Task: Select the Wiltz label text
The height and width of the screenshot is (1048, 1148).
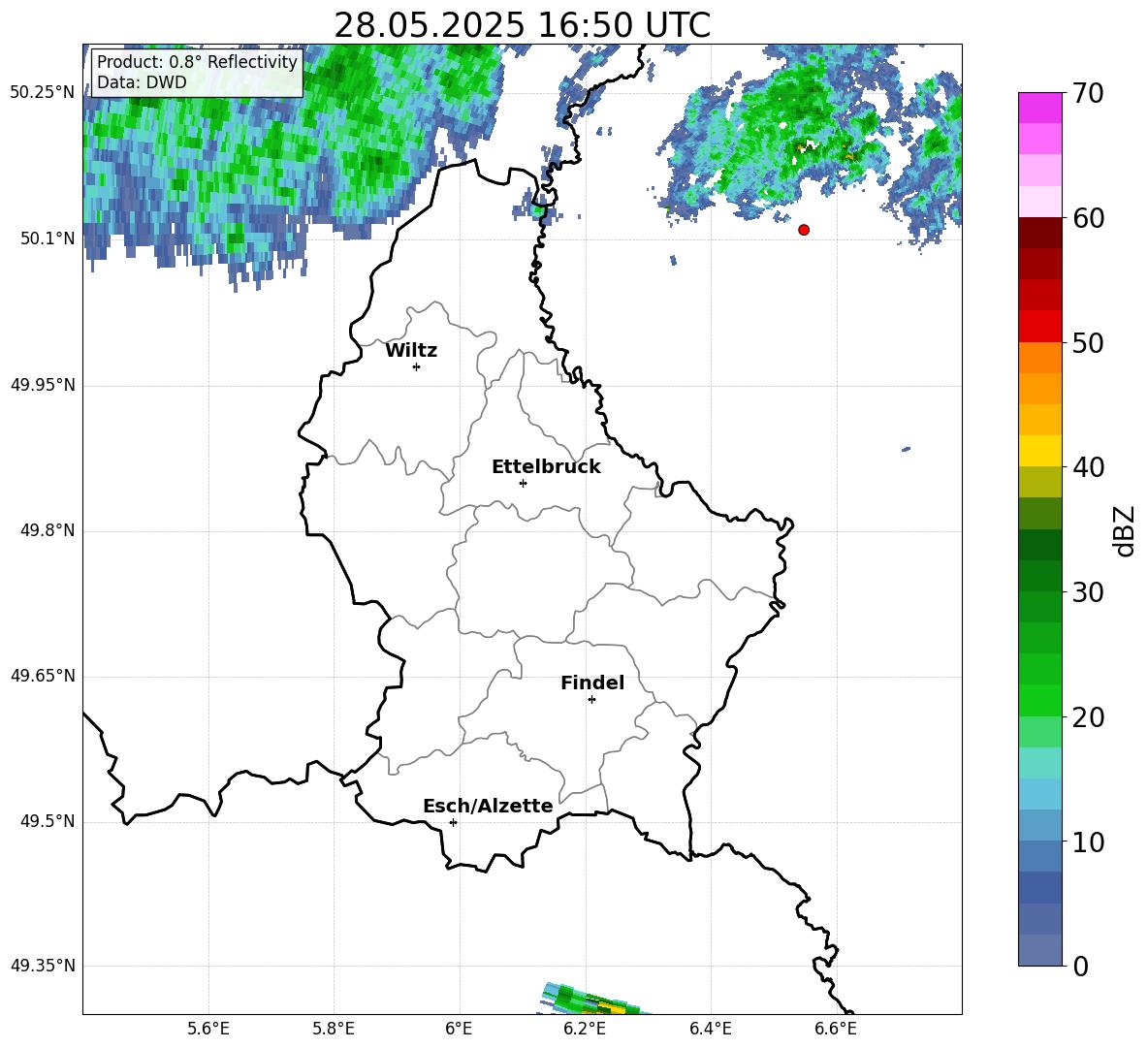Action: click(x=411, y=351)
